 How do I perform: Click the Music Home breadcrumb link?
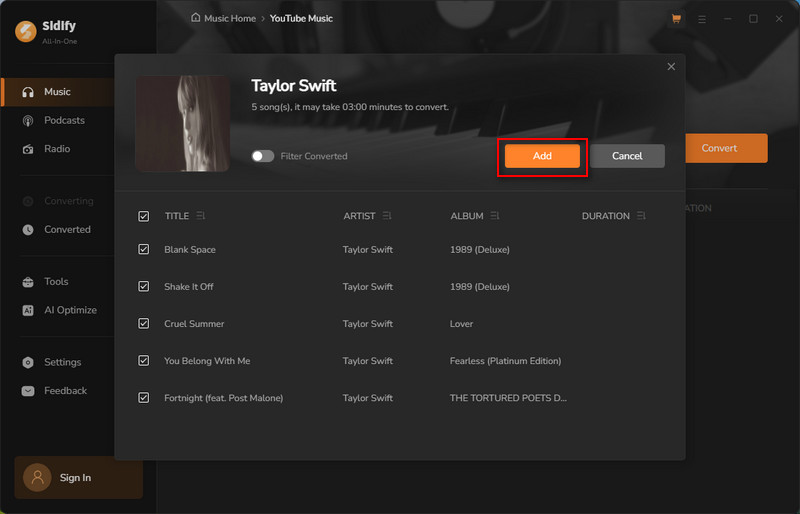coord(230,18)
